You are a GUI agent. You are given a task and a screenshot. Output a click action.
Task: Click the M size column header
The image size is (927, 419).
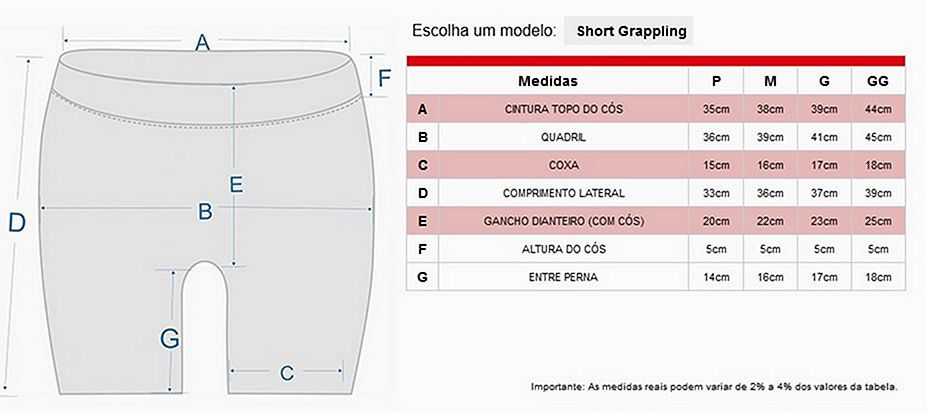point(770,81)
